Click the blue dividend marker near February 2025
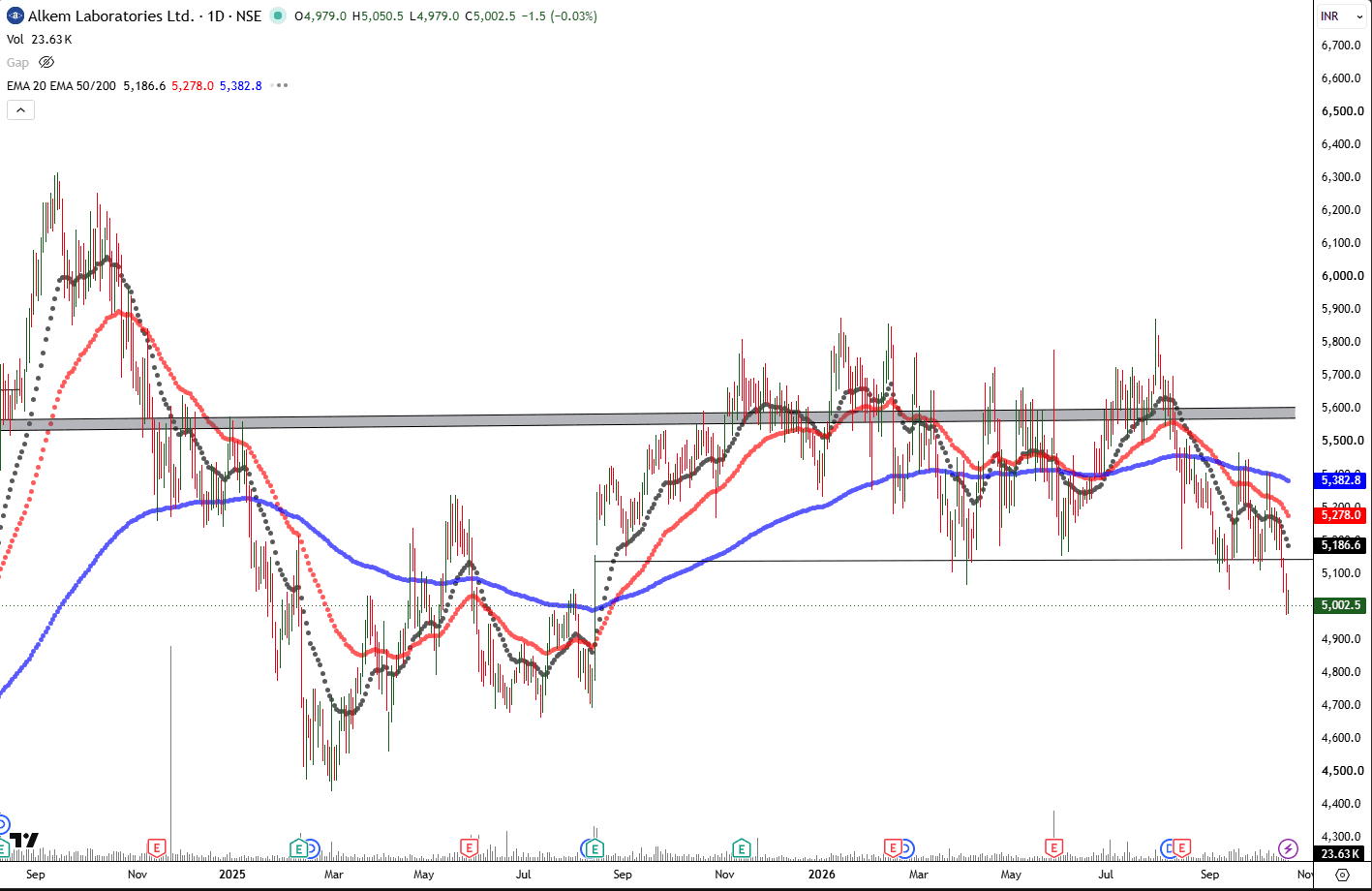 [312, 848]
